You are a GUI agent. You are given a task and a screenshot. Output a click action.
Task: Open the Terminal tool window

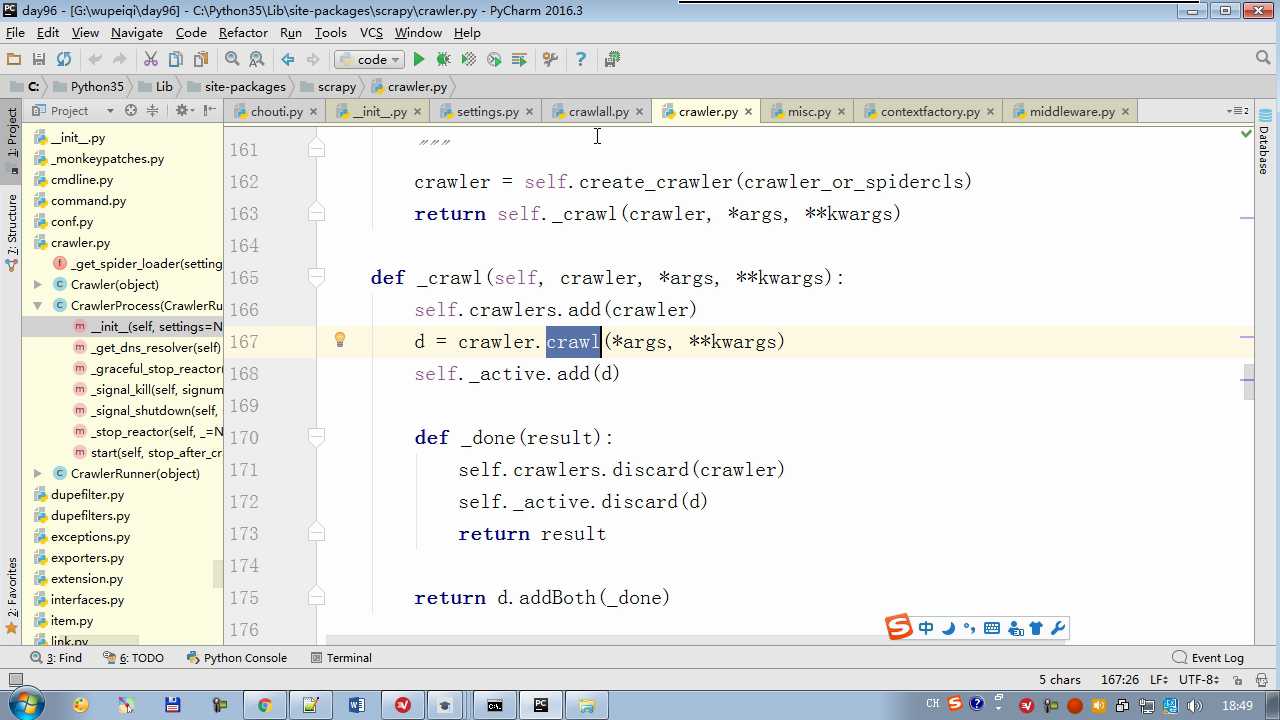pyautogui.click(x=341, y=658)
